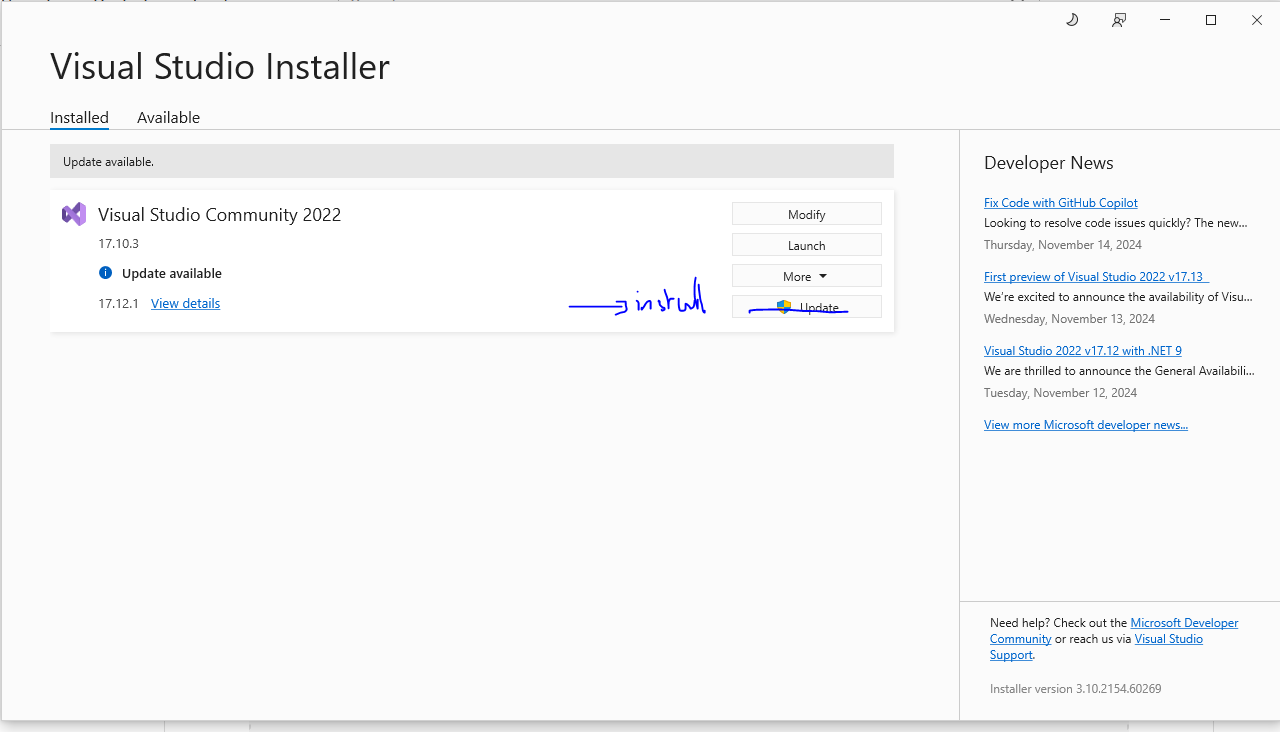The width and height of the screenshot is (1280, 732).
Task: Click the date Thursday, November 14, 2024
Action: coord(1063,244)
